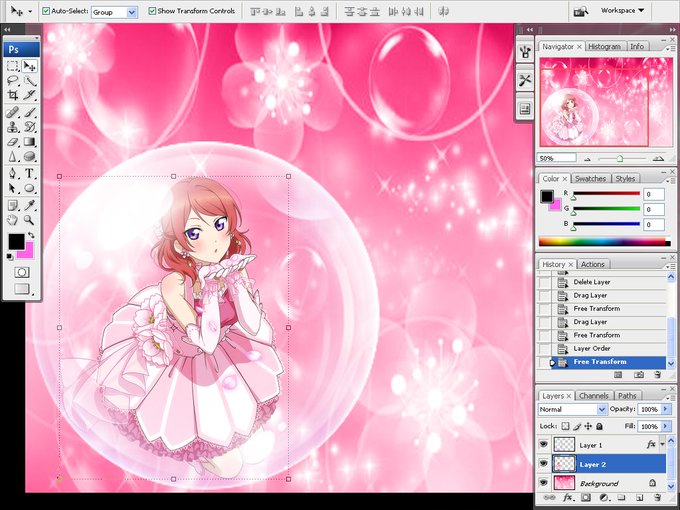Select the Lasso tool

(x=13, y=81)
